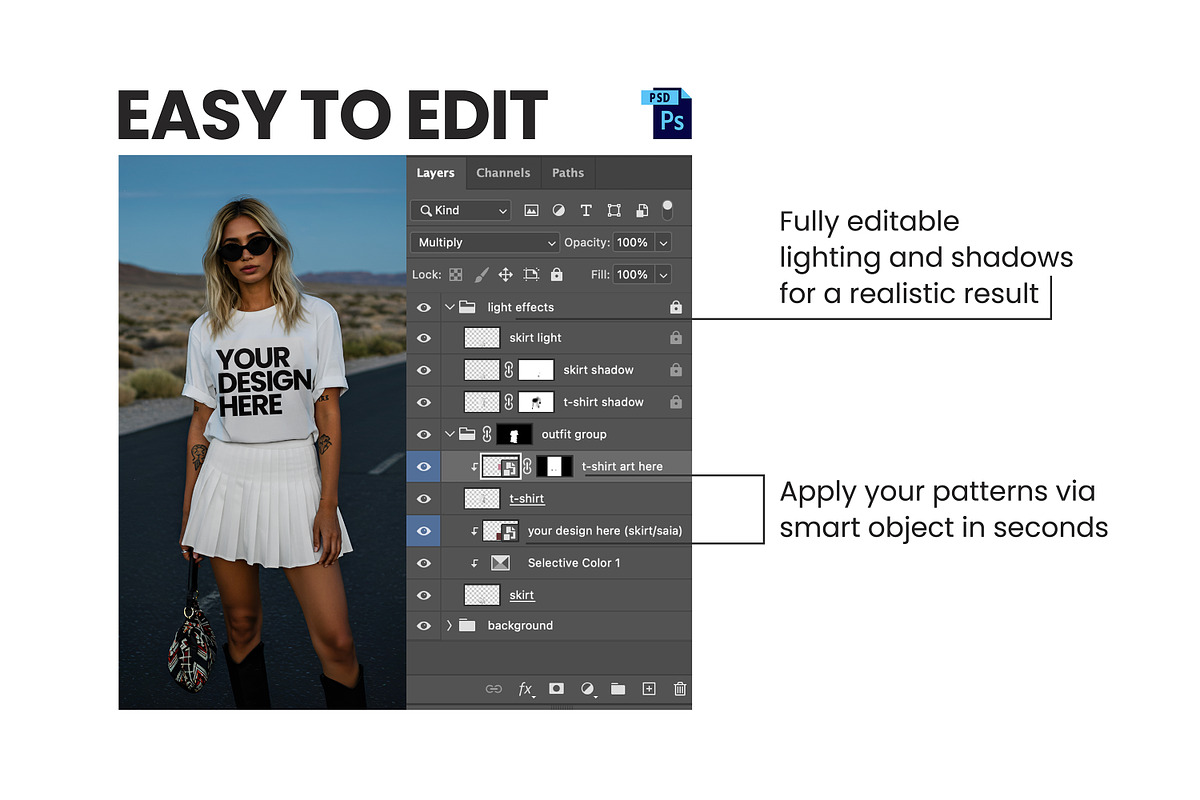Click the Lock all padlock icon
1200x800 pixels.
point(557,274)
